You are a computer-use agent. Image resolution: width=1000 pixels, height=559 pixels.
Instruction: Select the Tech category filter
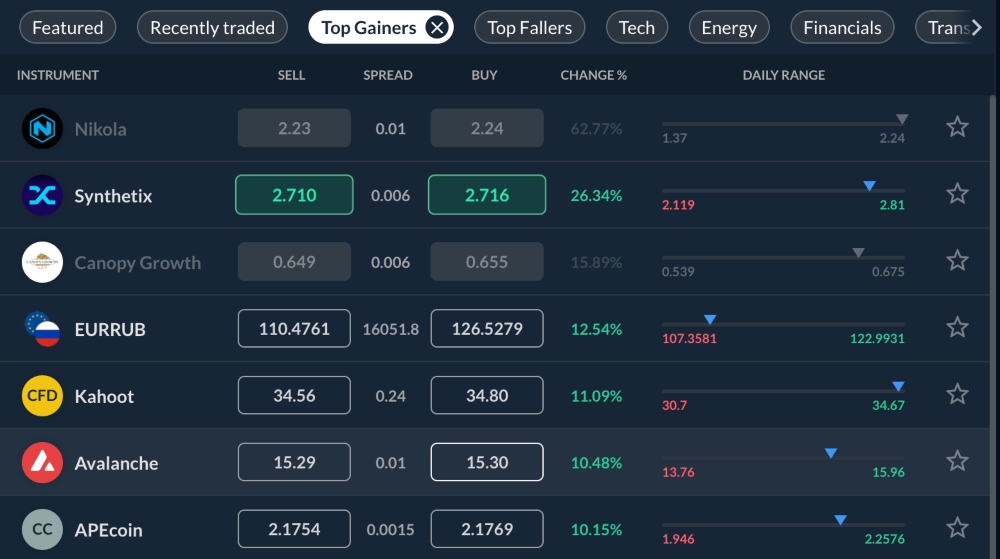point(636,27)
